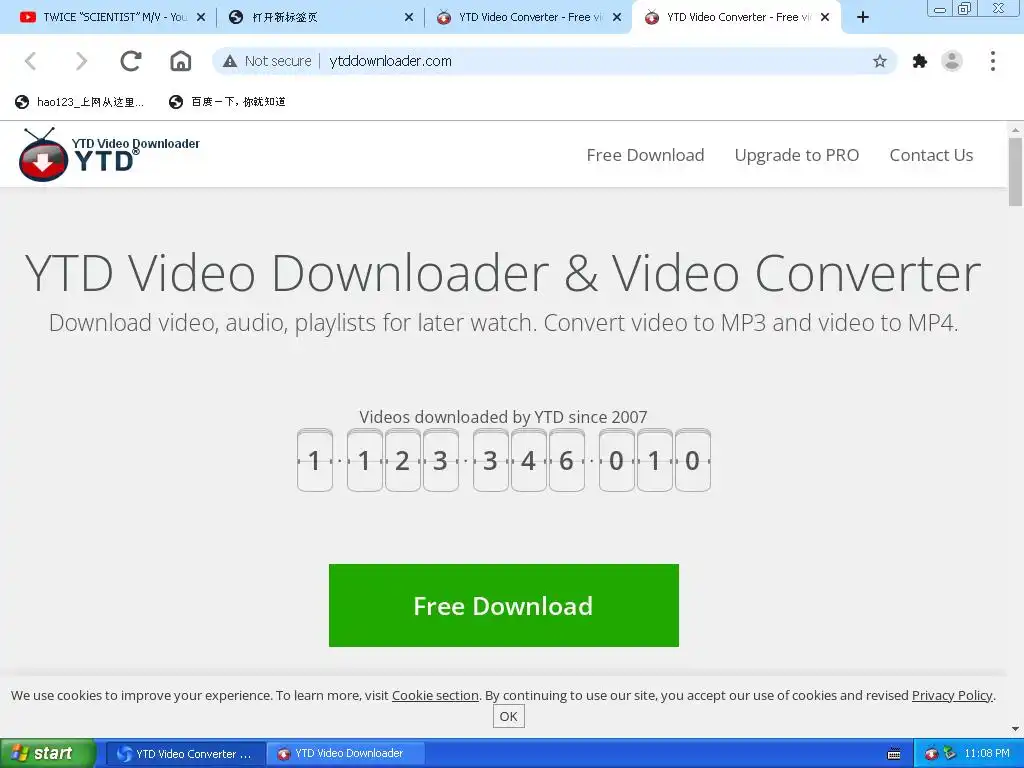Open the Privacy Policy link
The image size is (1024, 768).
(952, 696)
